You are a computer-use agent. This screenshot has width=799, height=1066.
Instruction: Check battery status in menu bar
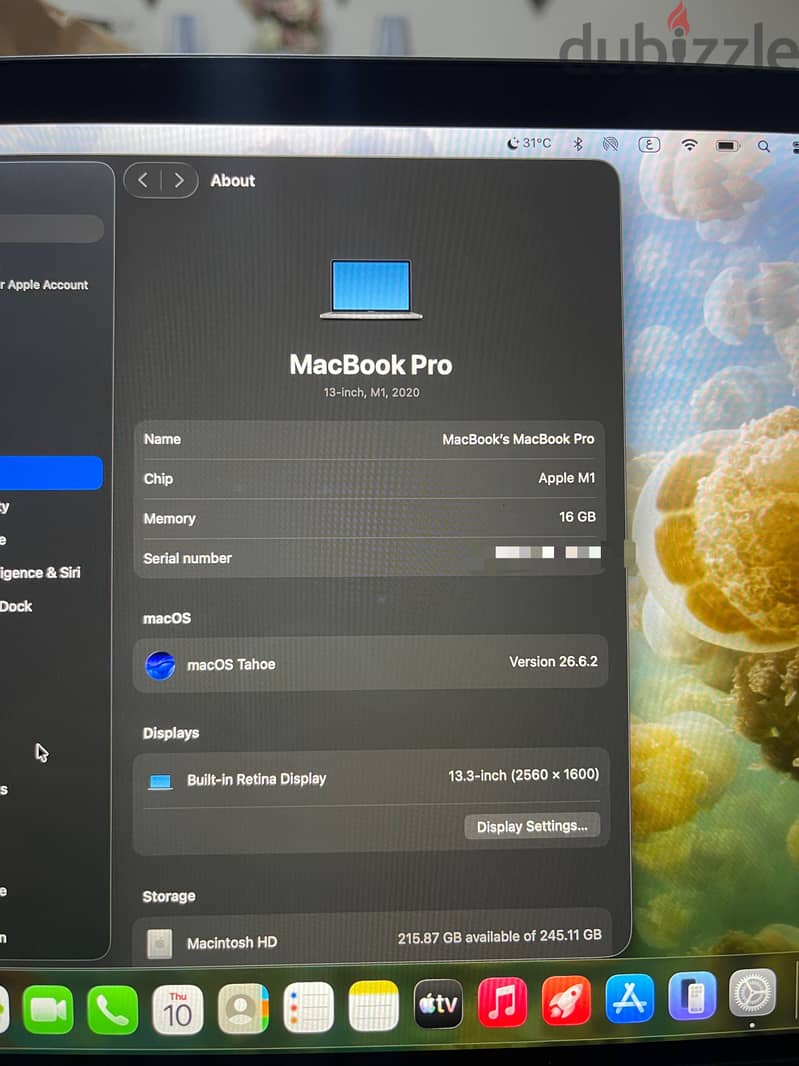[x=727, y=145]
